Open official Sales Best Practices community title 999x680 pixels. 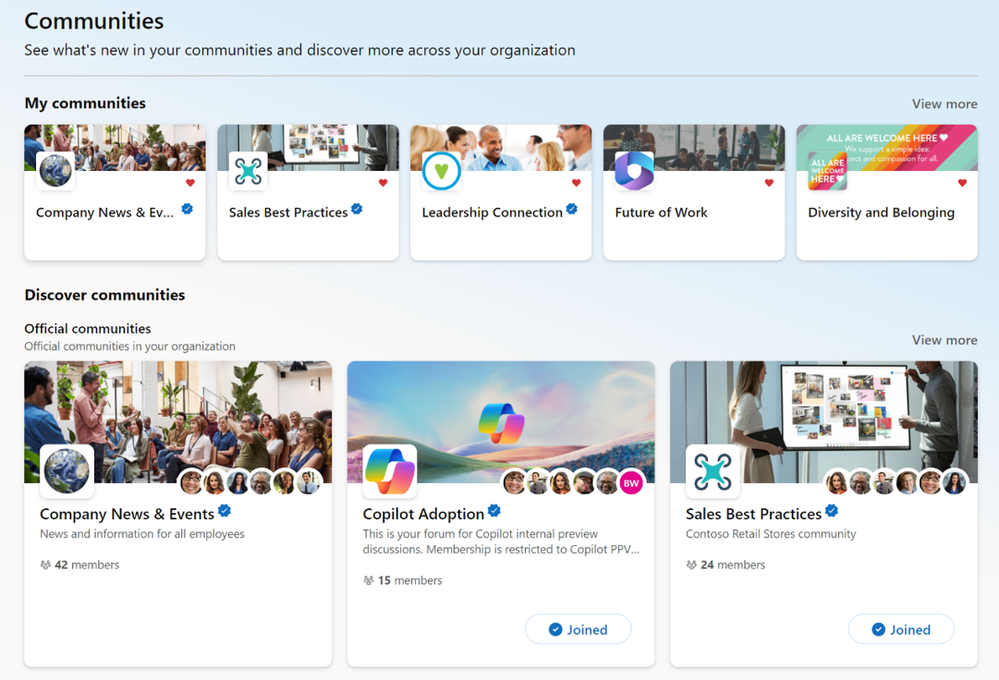pos(753,514)
